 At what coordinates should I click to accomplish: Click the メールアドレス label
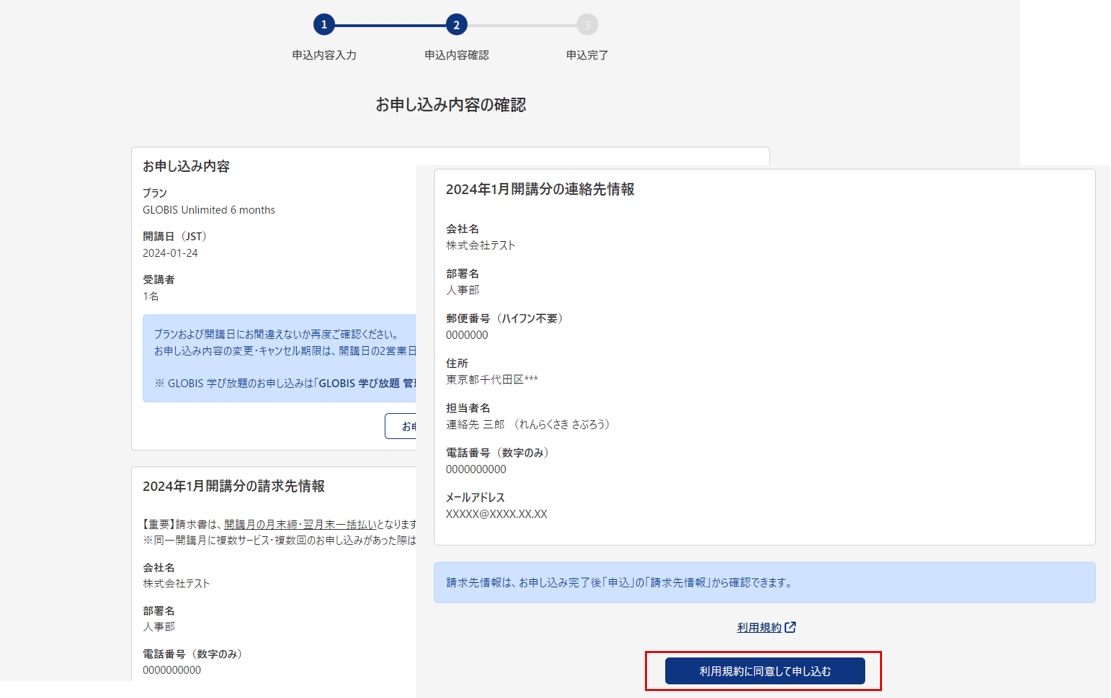pyautogui.click(x=475, y=497)
